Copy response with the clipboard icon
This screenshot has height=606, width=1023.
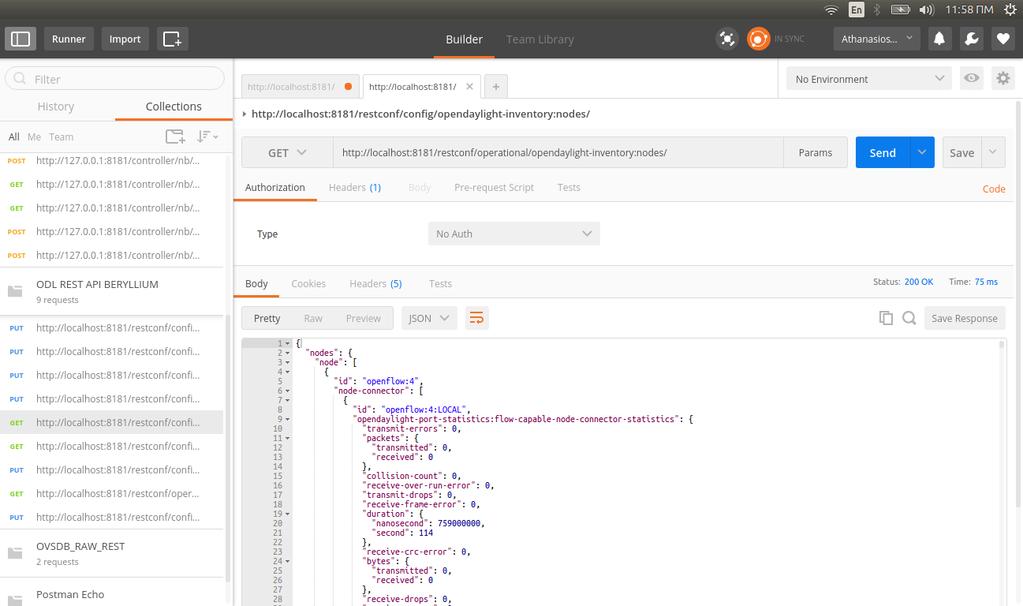pyautogui.click(x=885, y=318)
